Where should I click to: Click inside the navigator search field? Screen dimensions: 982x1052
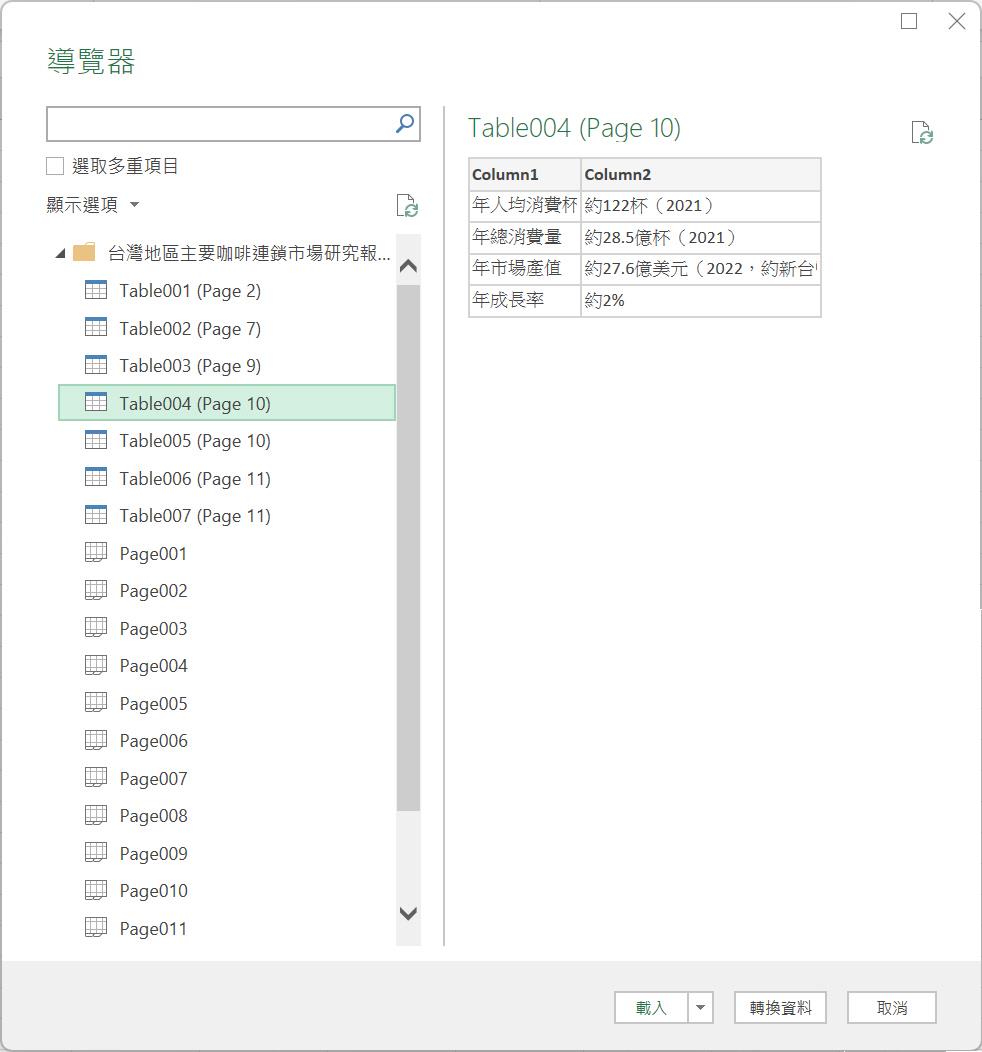(220, 124)
